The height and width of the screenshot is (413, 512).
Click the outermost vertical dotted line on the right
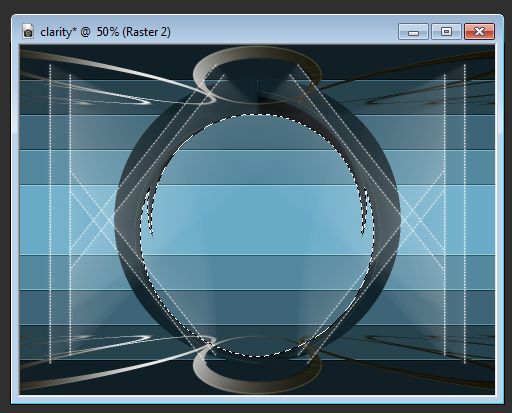(x=465, y=213)
